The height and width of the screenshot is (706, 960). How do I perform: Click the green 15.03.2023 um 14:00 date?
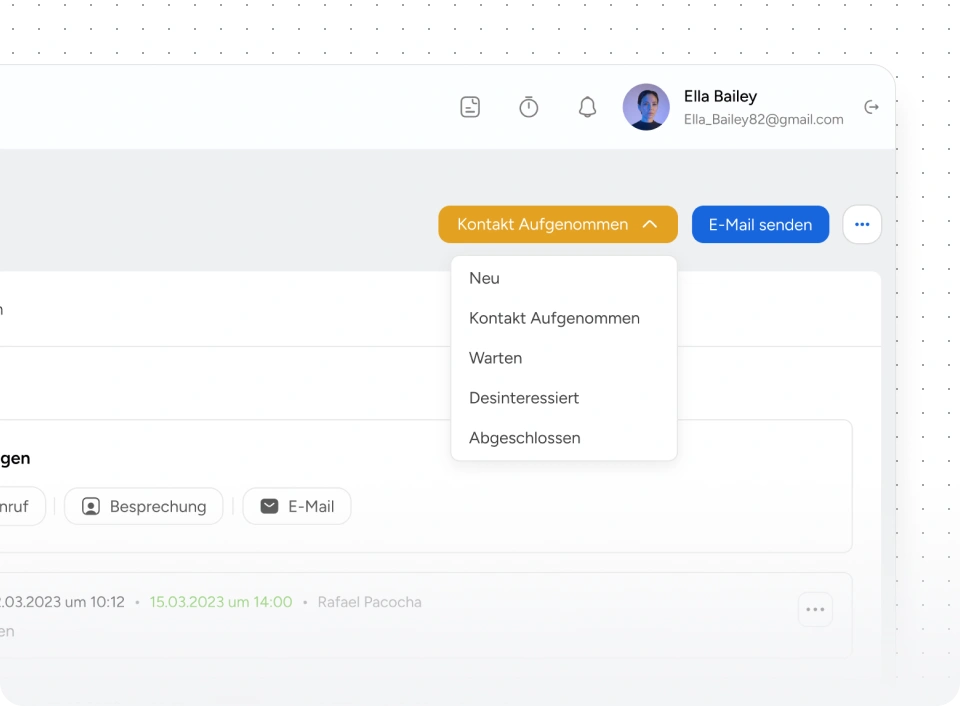pos(221,602)
